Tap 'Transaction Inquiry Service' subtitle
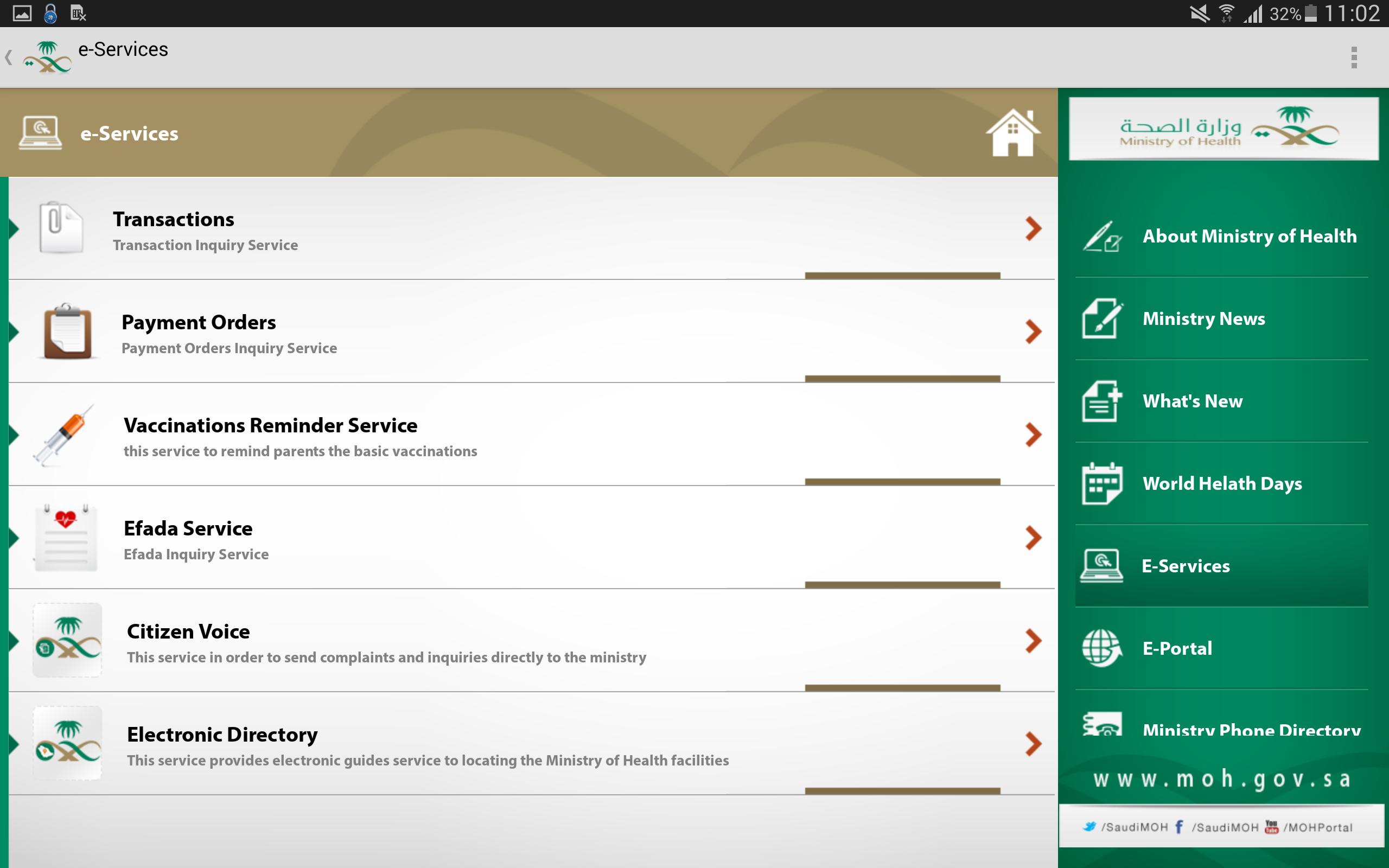1389x868 pixels. (206, 245)
